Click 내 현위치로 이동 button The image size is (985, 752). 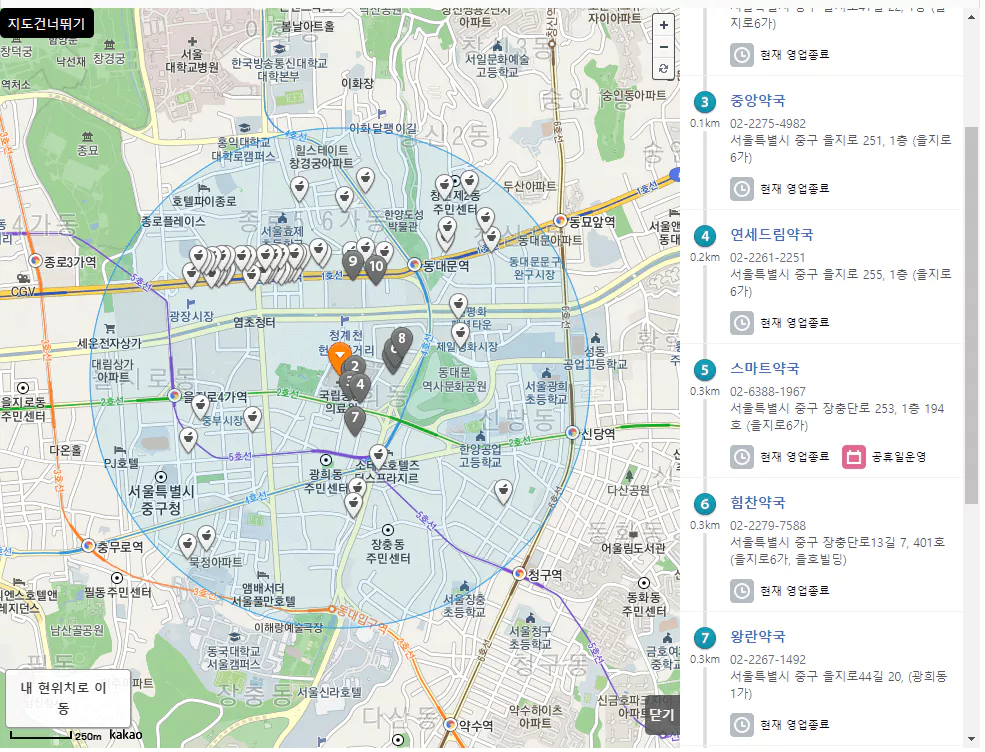point(67,698)
